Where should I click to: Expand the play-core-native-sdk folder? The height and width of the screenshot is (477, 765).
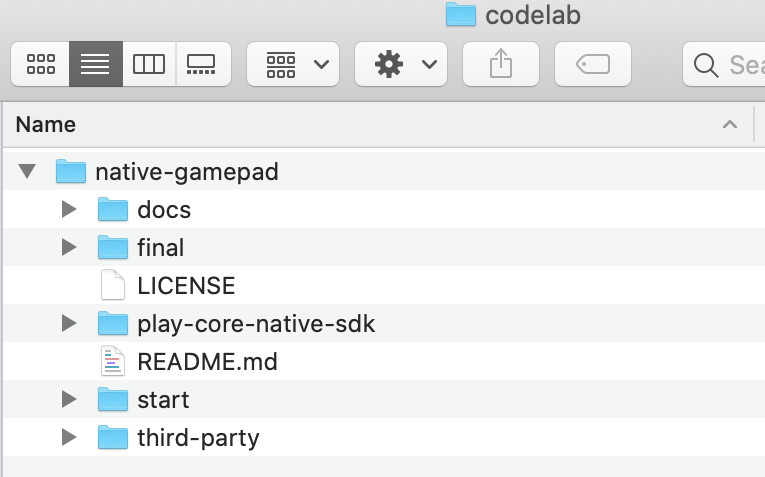[x=68, y=324]
